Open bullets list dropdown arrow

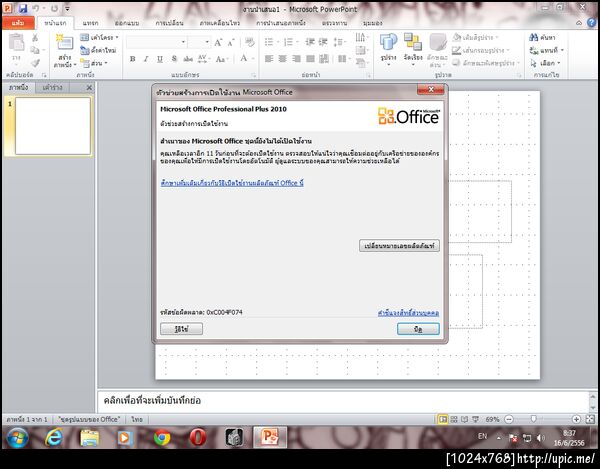coord(278,42)
